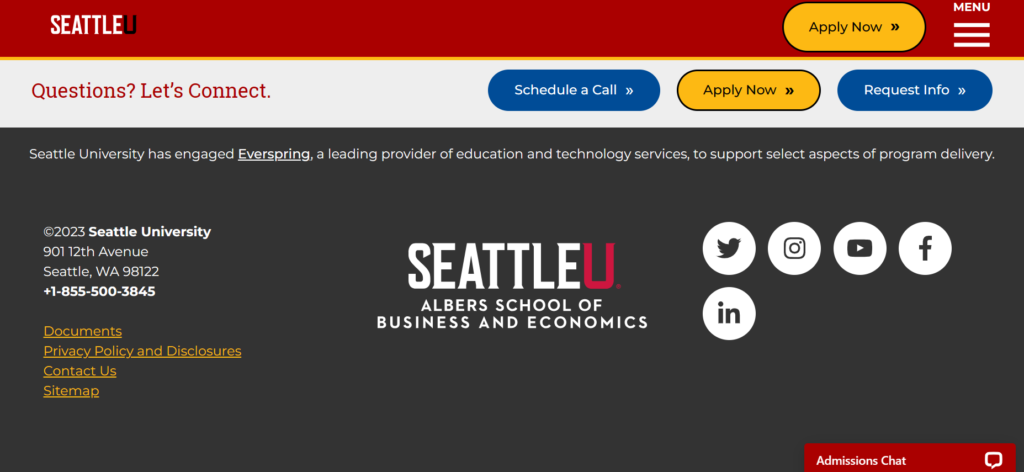Click the Albers School of Business footer logo

pos(512,285)
